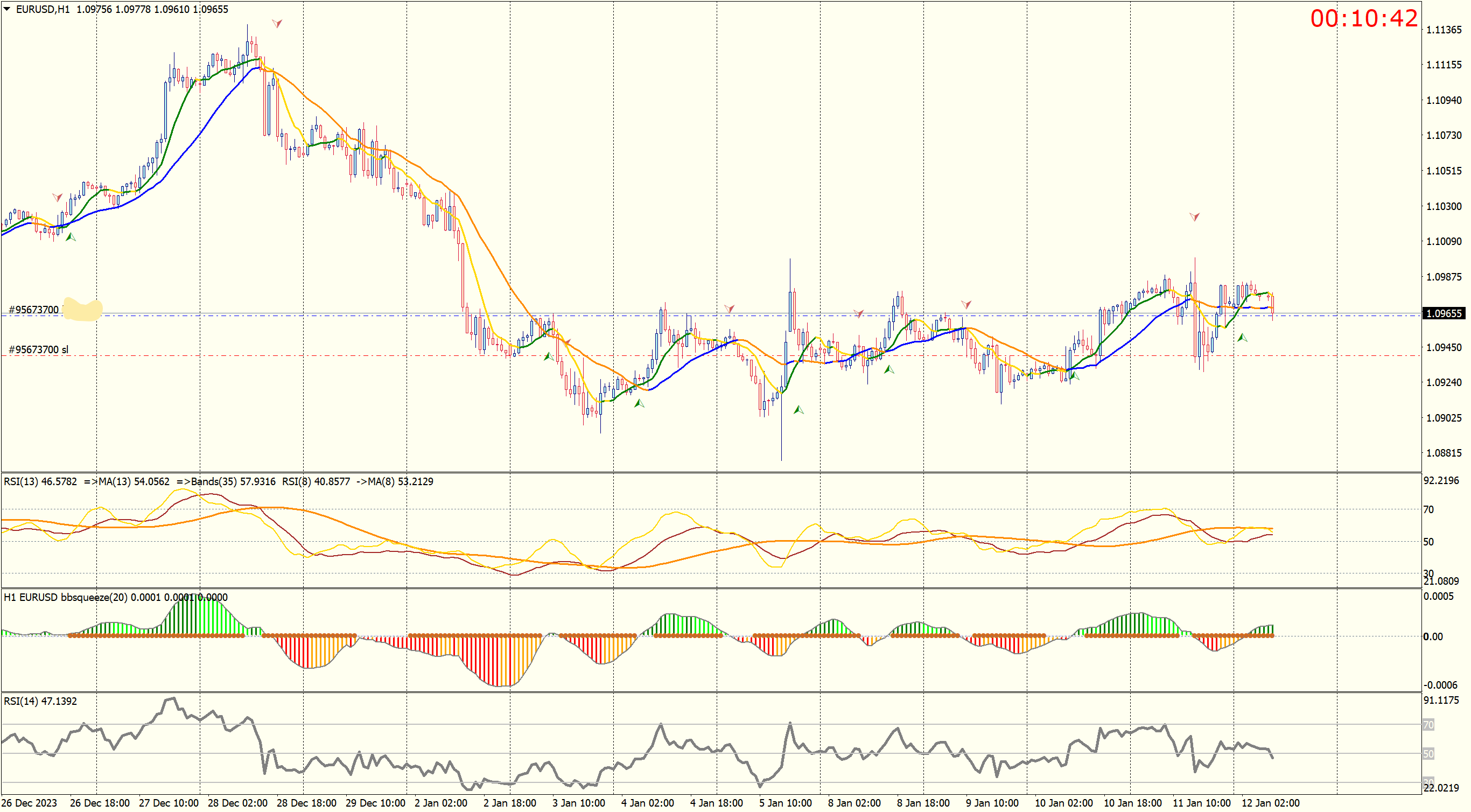Click the green arrow beneath the 5 Jan low wick
The image size is (1471, 812).
tap(798, 409)
